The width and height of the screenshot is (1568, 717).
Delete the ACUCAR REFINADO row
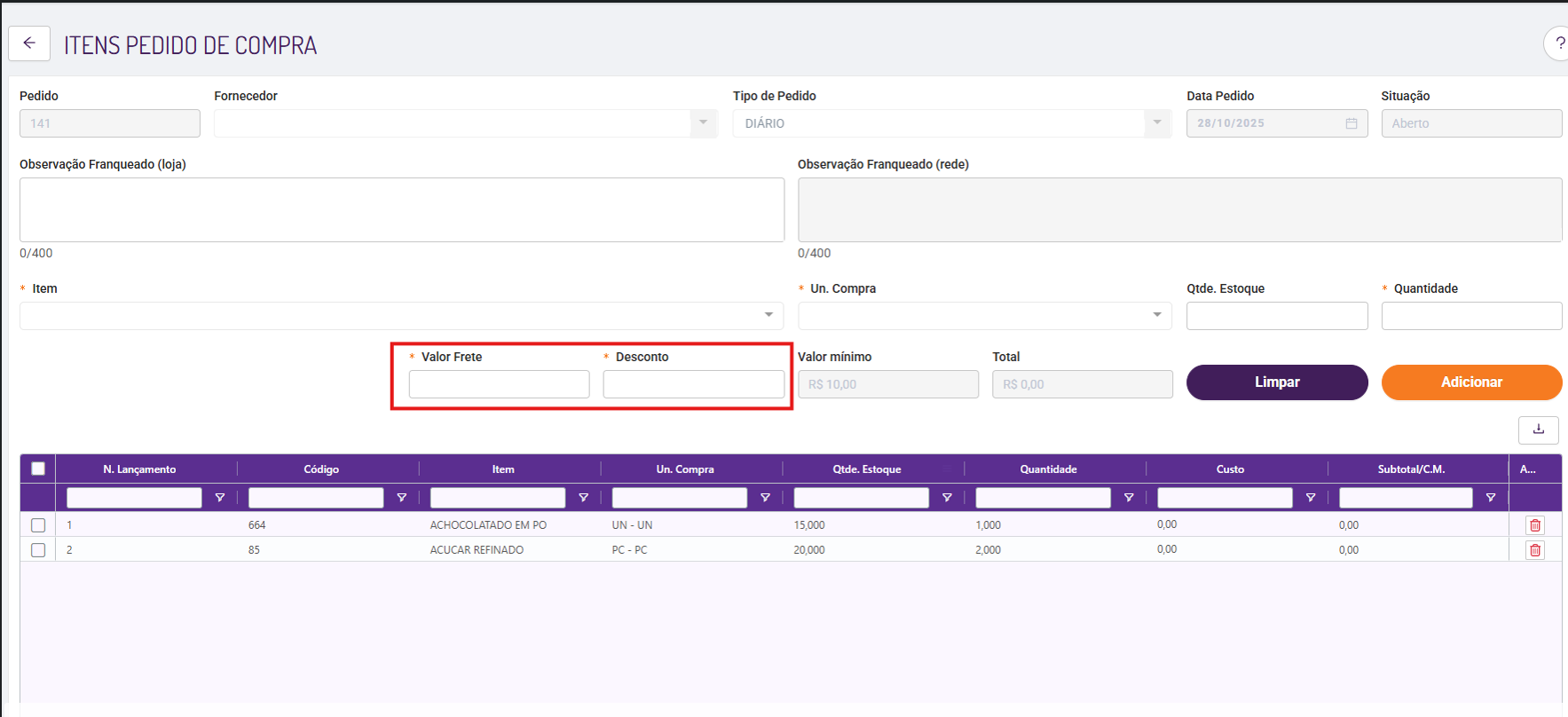pos(1534,550)
